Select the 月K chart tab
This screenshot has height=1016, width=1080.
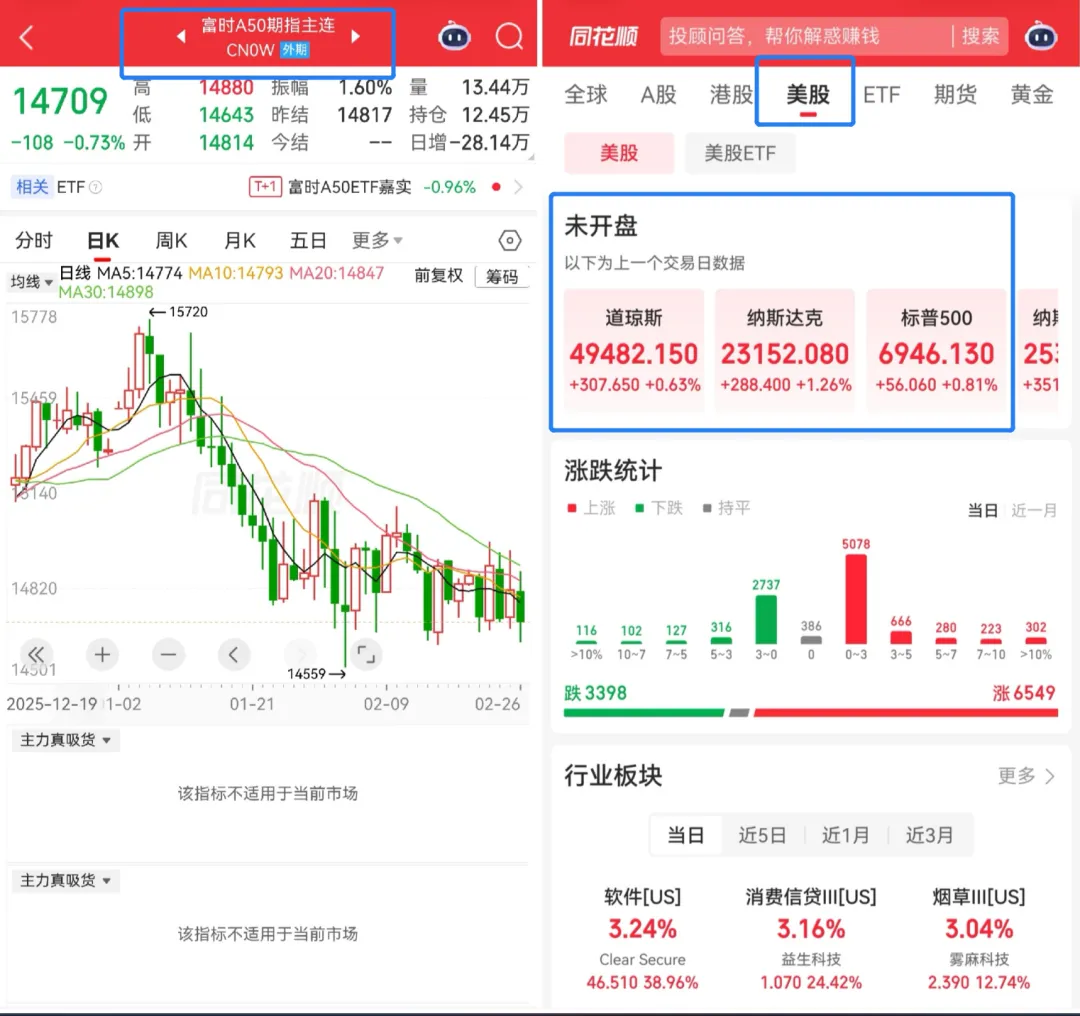pyautogui.click(x=240, y=240)
